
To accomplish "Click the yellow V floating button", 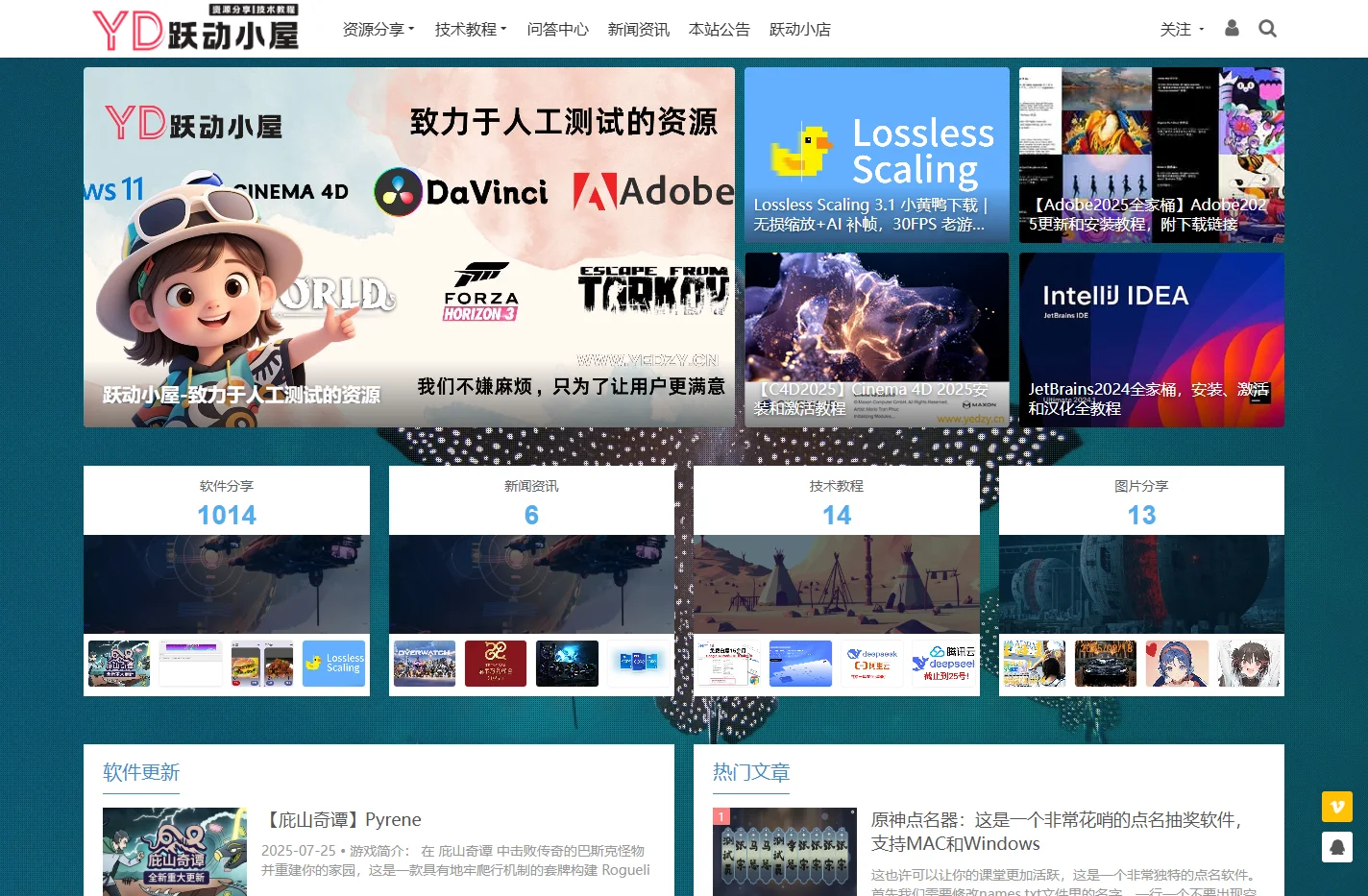I will [1337, 807].
